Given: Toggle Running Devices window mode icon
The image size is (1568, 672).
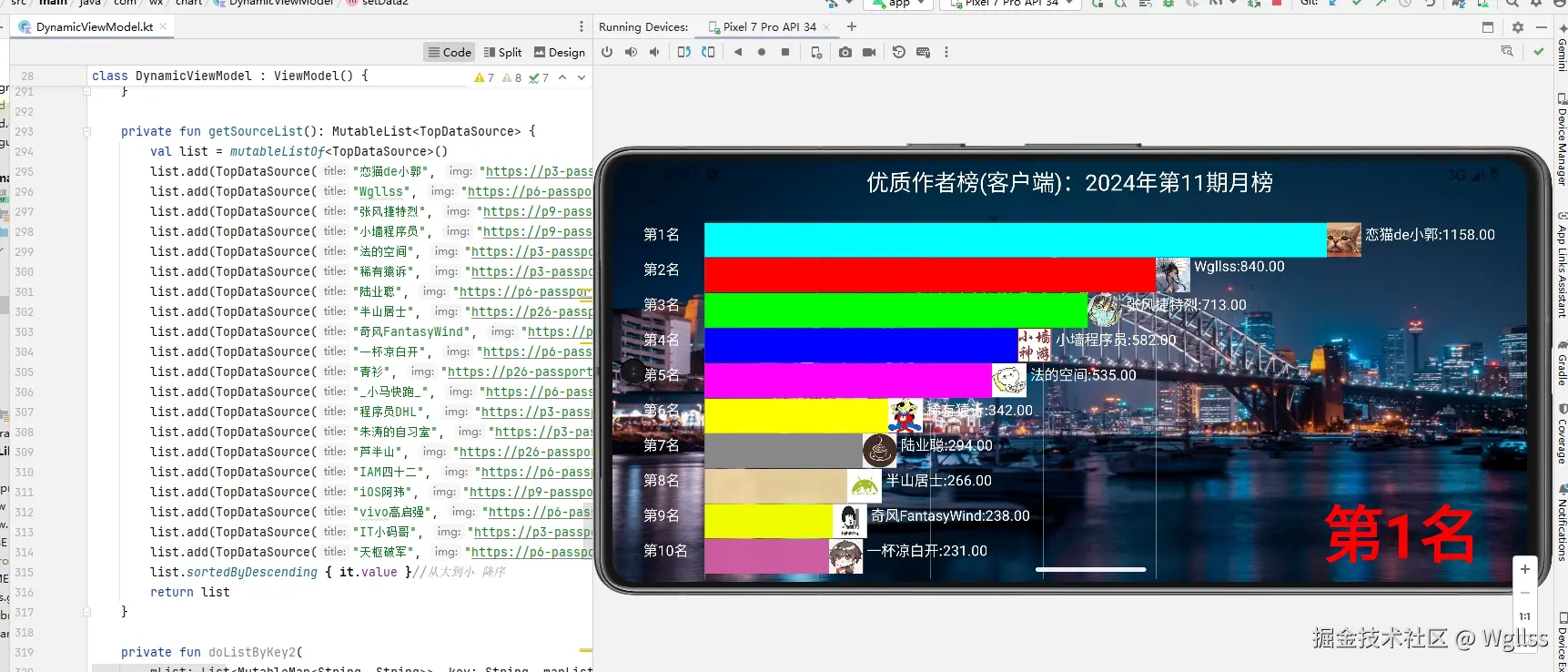Looking at the screenshot, I should 1488,27.
